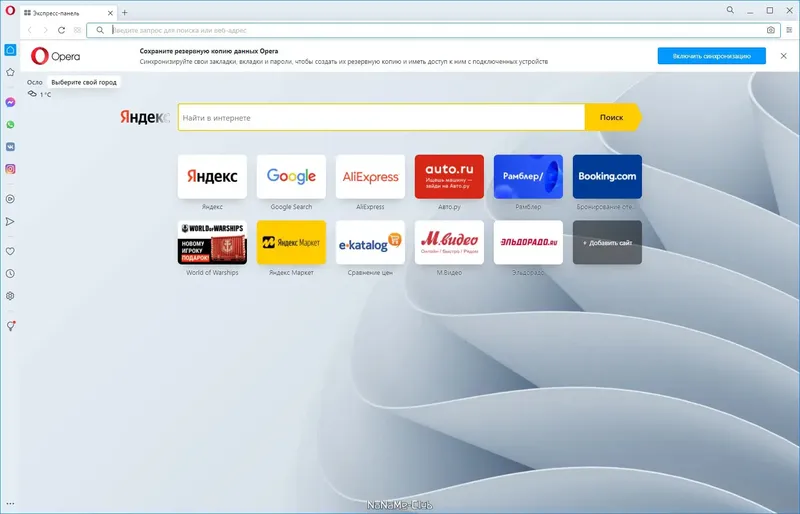The height and width of the screenshot is (514, 800).
Task: Open Facebook Messenger in sidebar
Action: tap(10, 103)
